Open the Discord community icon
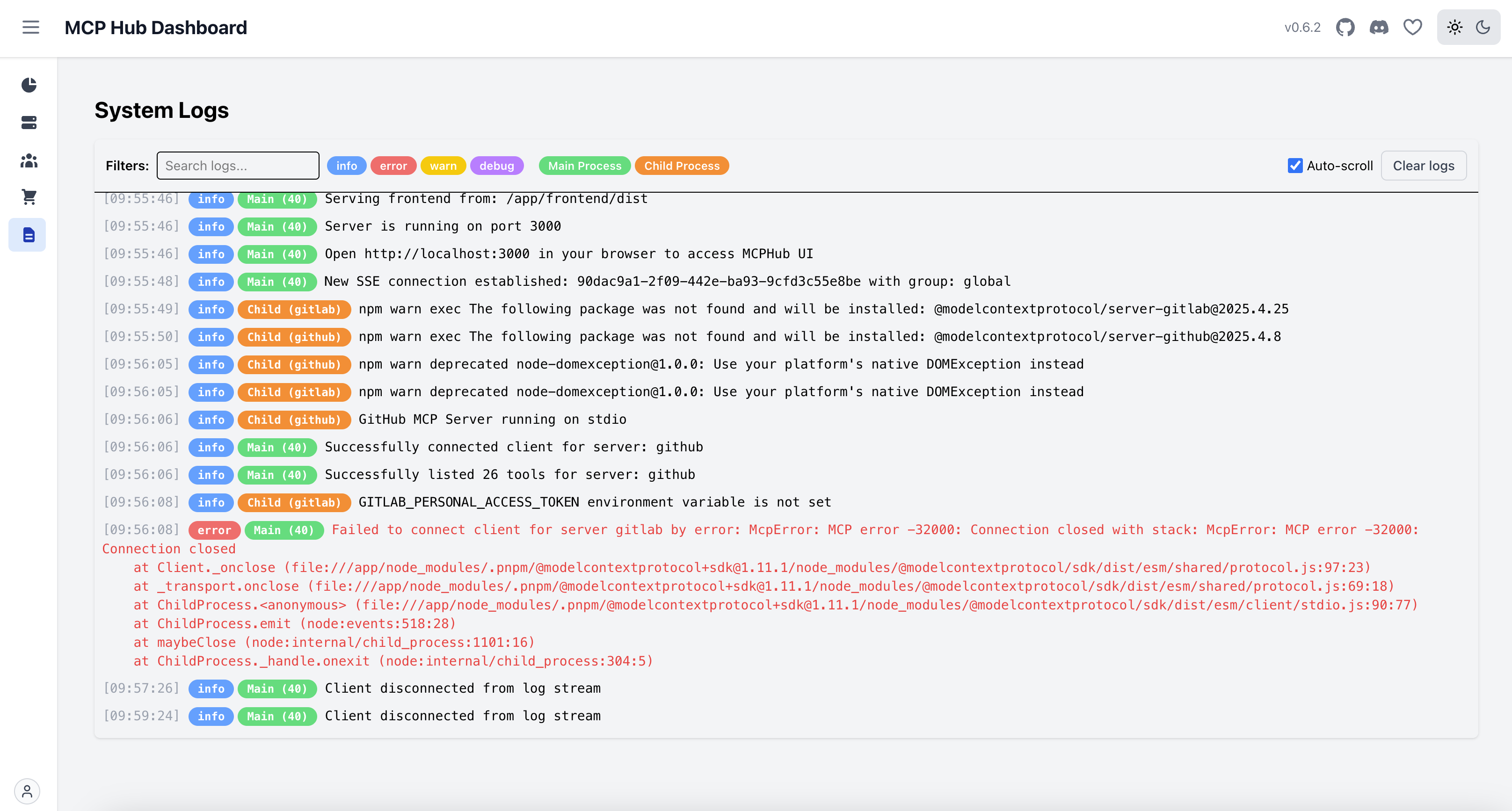Image resolution: width=1512 pixels, height=811 pixels. point(1379,28)
